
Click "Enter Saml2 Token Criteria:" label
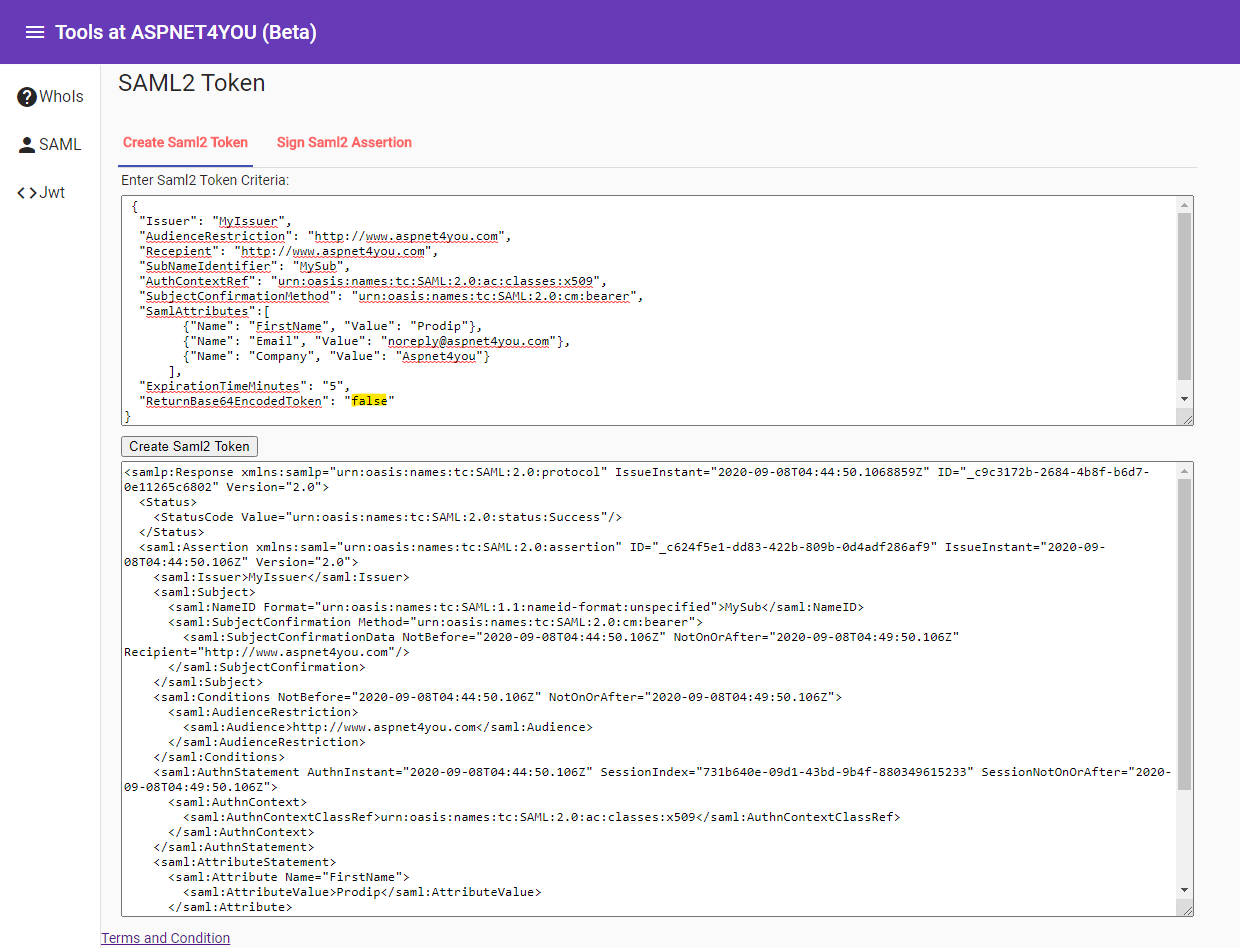click(205, 180)
